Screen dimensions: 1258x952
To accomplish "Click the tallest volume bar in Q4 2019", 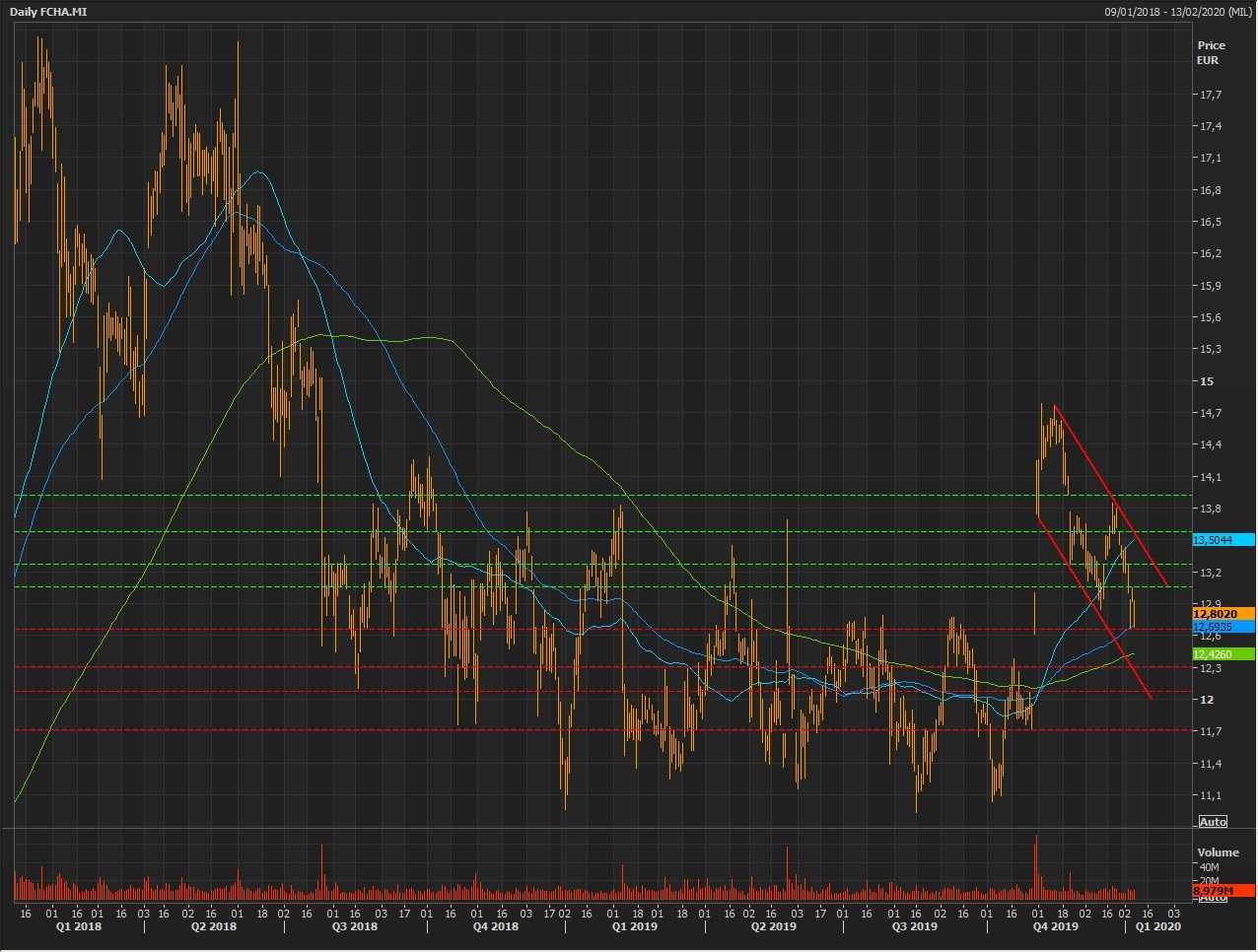I will click(1036, 867).
